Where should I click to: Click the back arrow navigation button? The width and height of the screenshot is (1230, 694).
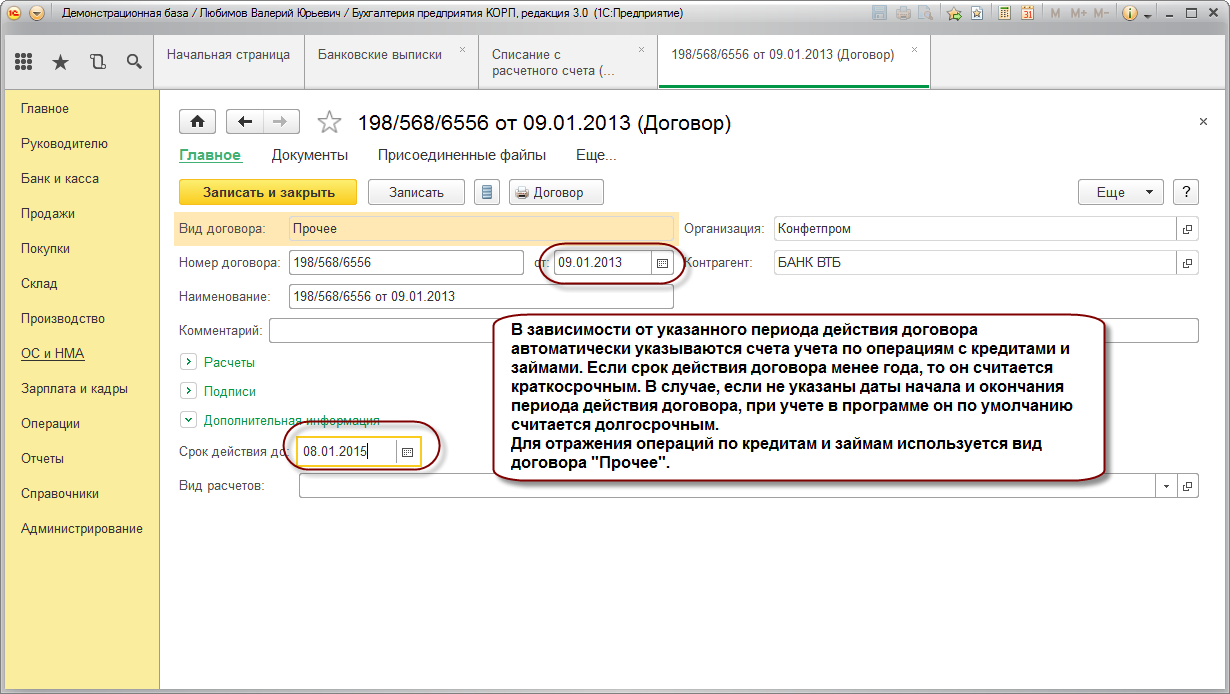click(245, 122)
